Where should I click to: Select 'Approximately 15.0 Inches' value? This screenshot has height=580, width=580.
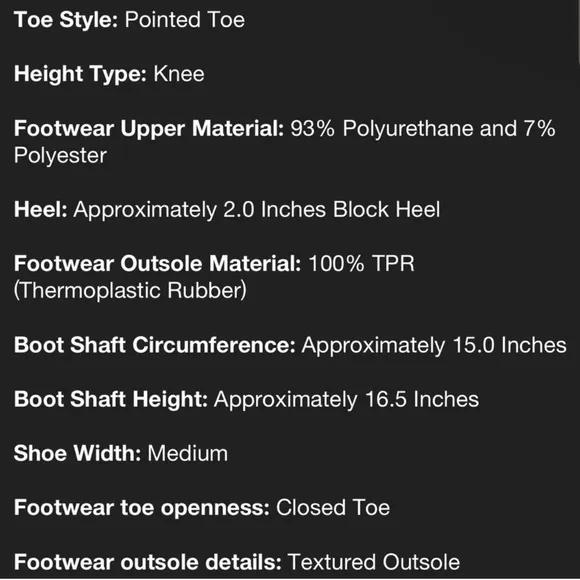pos(434,345)
